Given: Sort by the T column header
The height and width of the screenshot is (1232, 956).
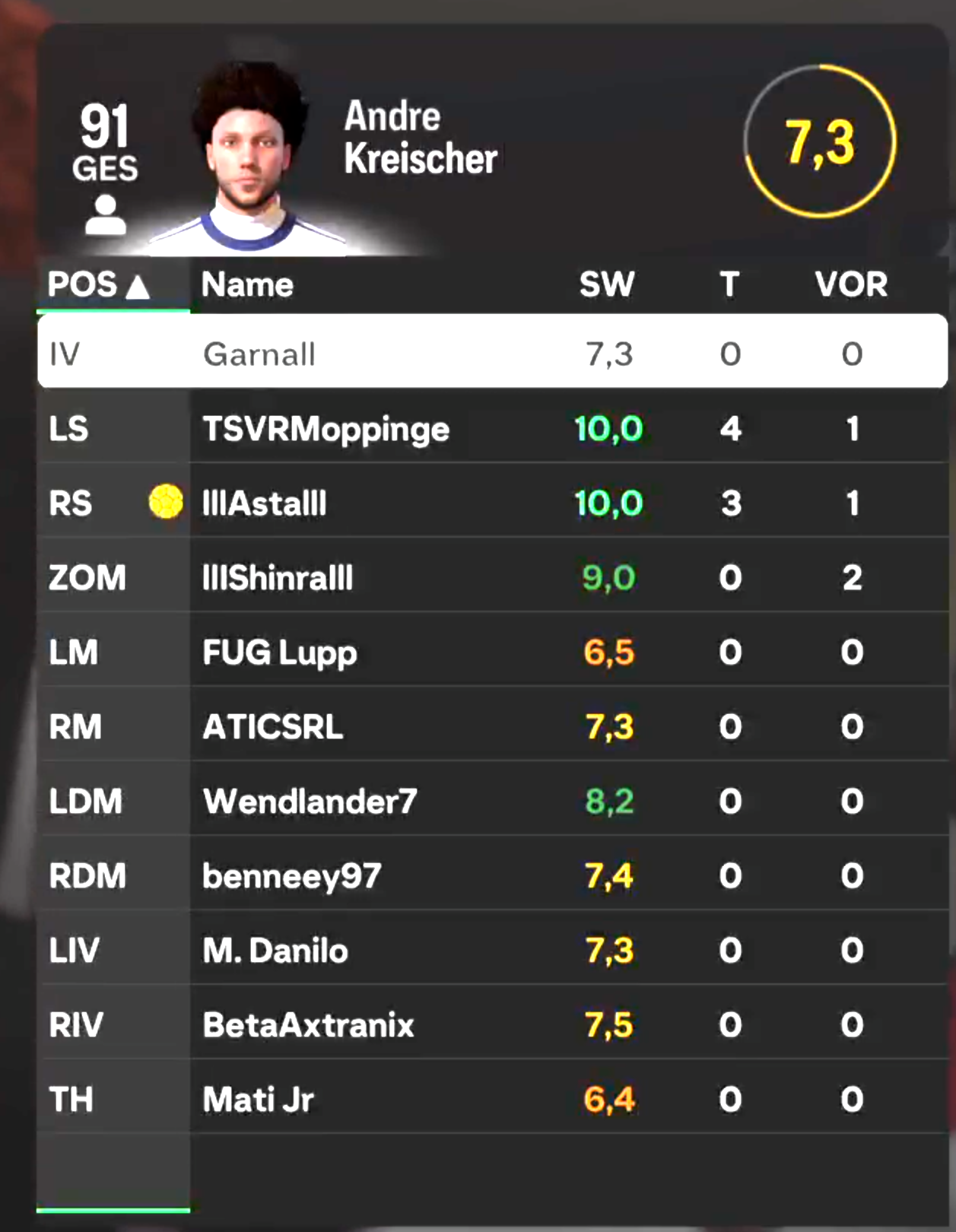Looking at the screenshot, I should (729, 285).
